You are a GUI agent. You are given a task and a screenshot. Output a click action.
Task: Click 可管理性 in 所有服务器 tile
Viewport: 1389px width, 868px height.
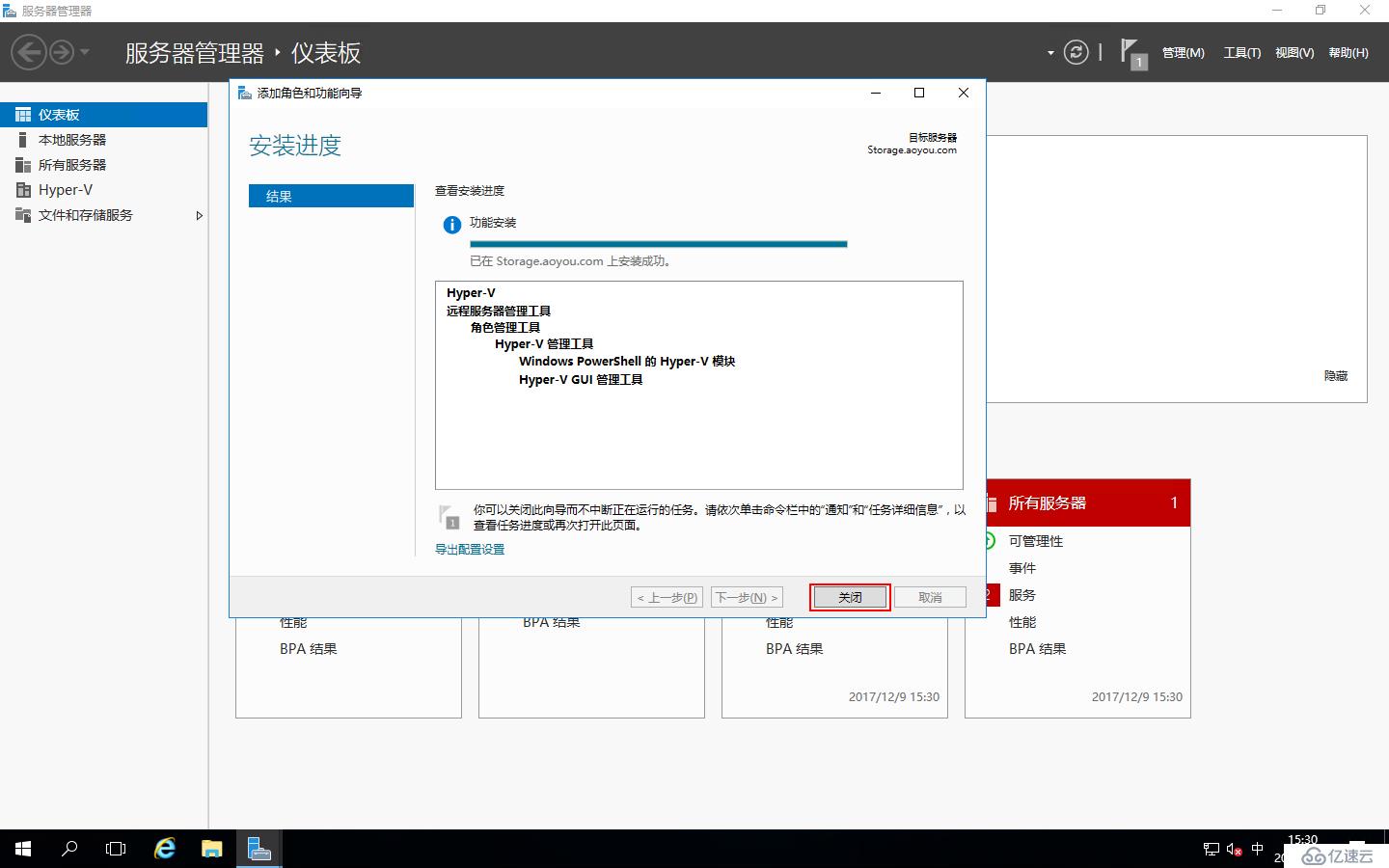(x=1036, y=541)
